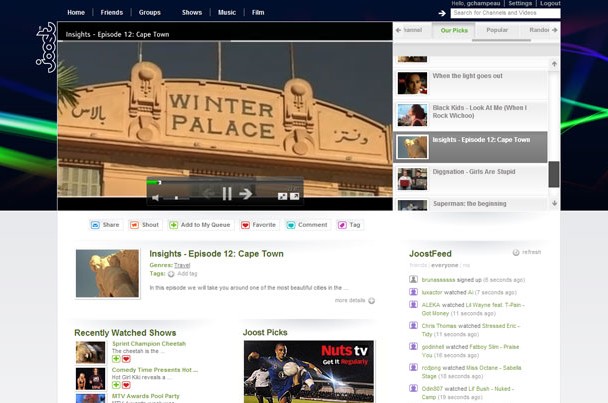
Task: Expand more details arrow icon
Action: click(371, 301)
